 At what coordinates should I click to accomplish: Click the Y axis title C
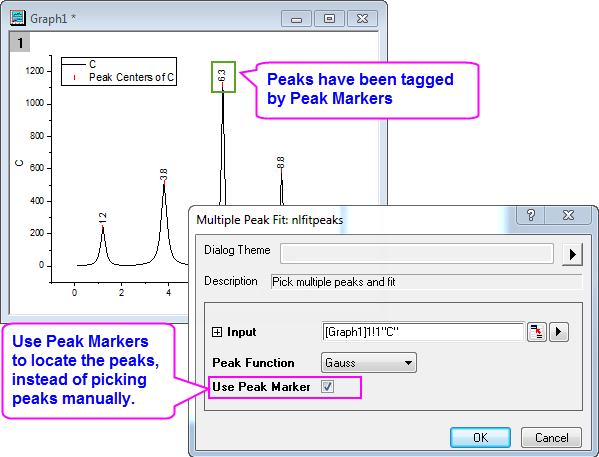[x=19, y=163]
